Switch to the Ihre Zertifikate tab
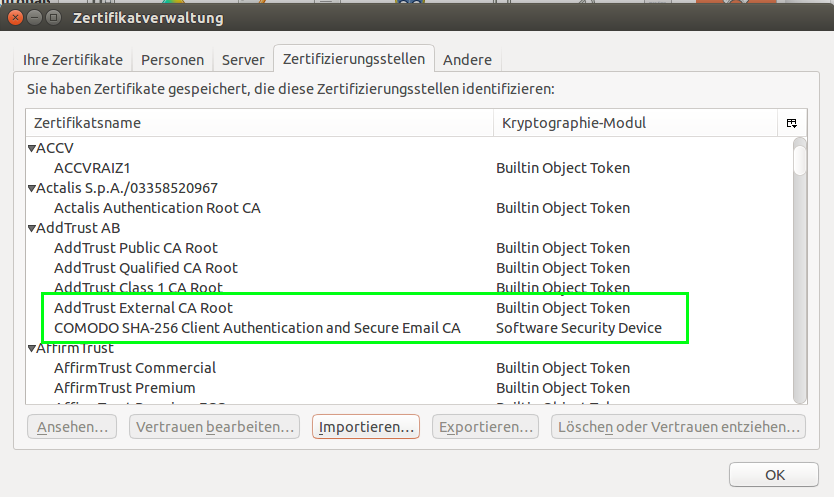Screen dimensions: 834x497 [73, 60]
